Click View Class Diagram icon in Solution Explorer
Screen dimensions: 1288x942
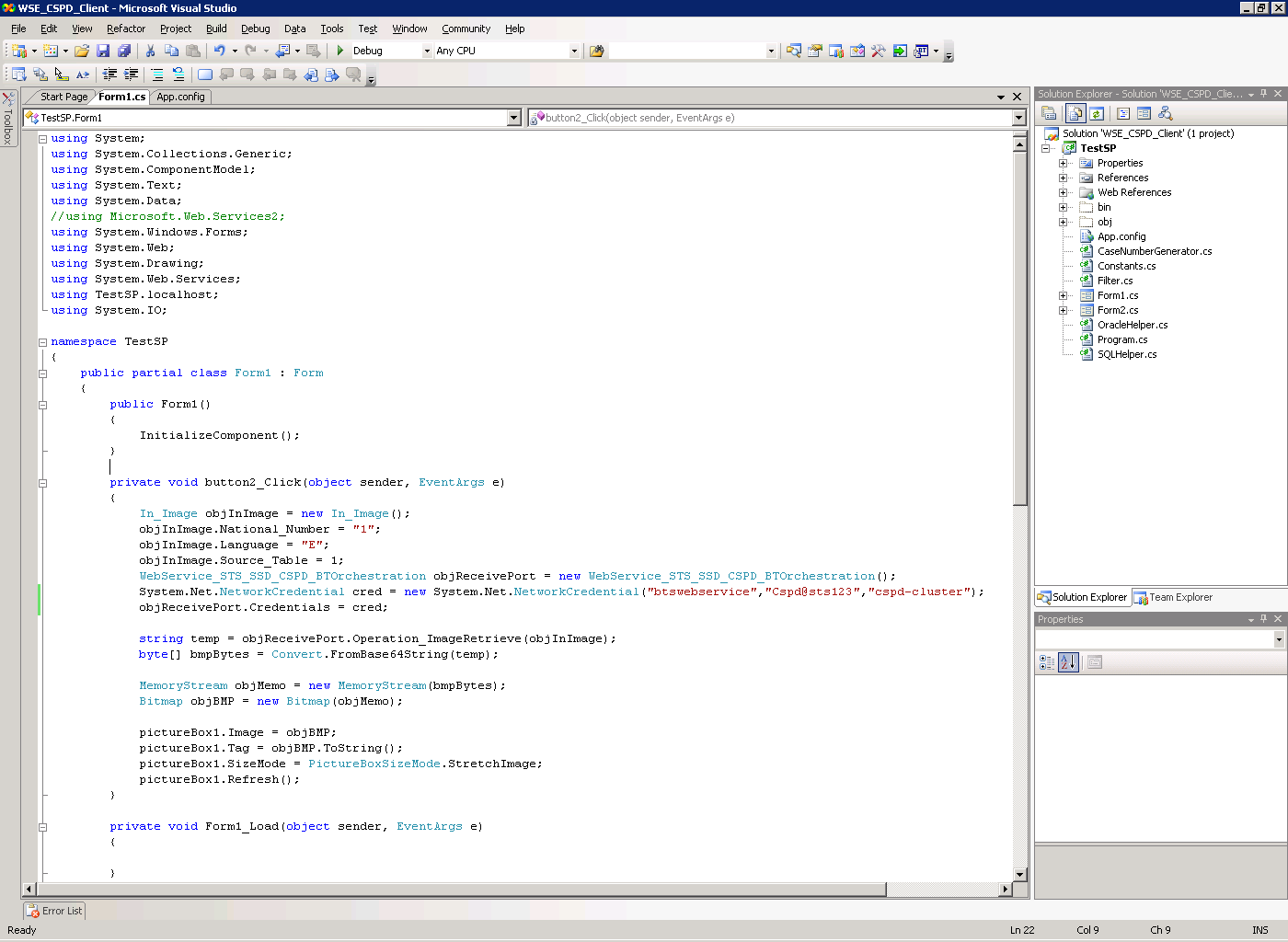pos(1166,113)
